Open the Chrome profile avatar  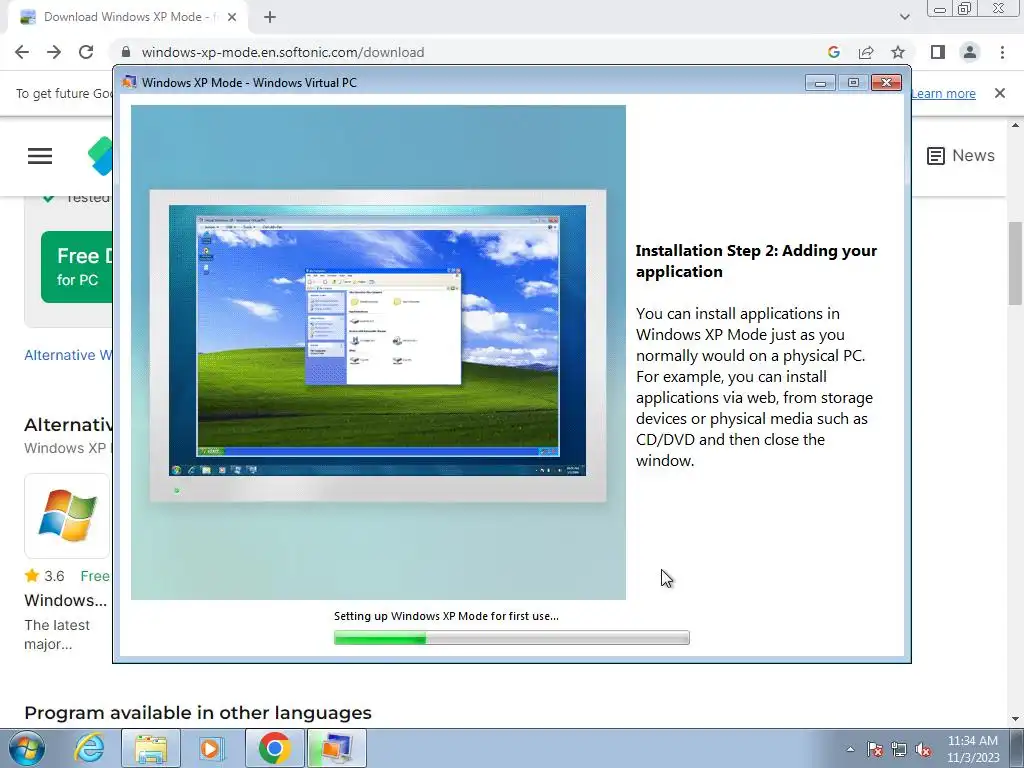point(970,52)
